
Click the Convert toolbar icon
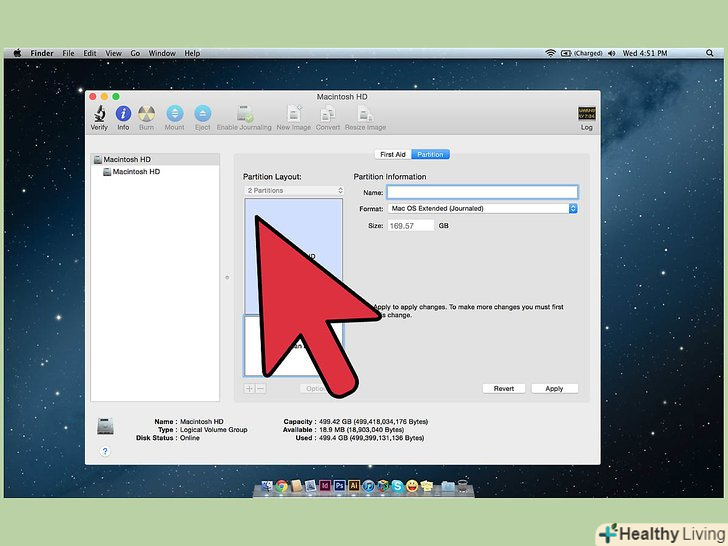pyautogui.click(x=328, y=113)
